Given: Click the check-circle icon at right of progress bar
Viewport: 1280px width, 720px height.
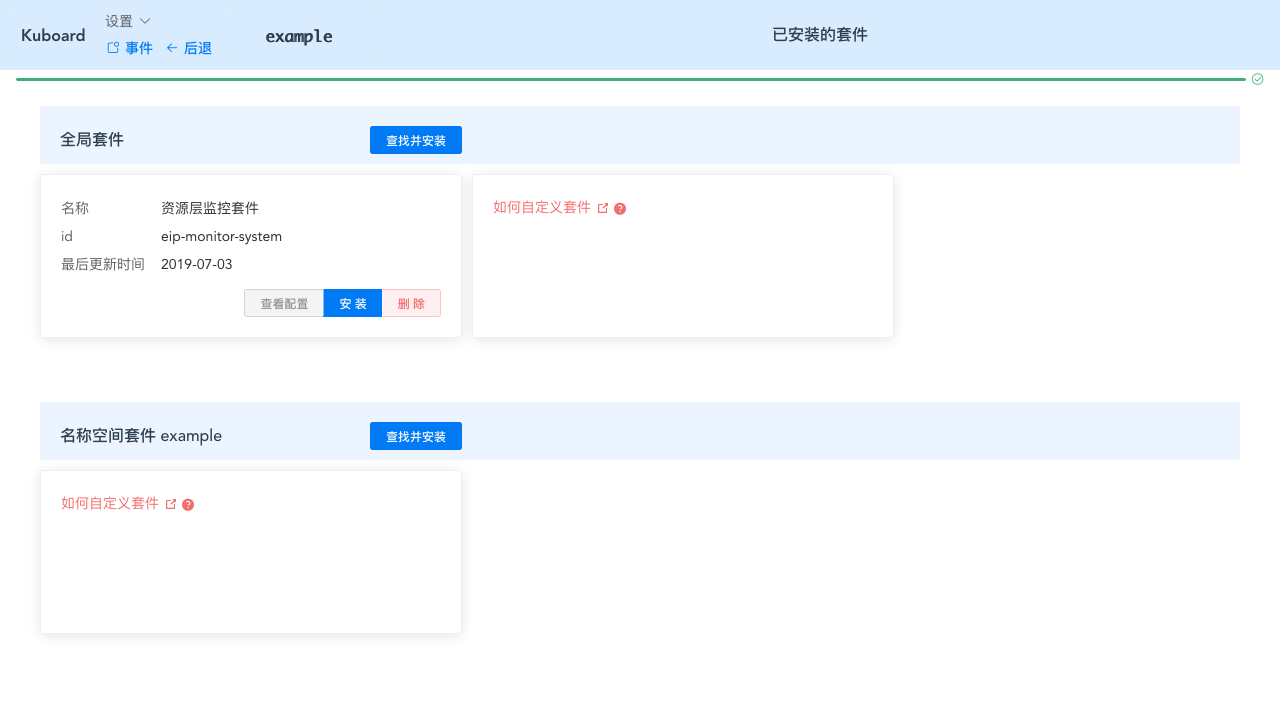Looking at the screenshot, I should (x=1257, y=78).
